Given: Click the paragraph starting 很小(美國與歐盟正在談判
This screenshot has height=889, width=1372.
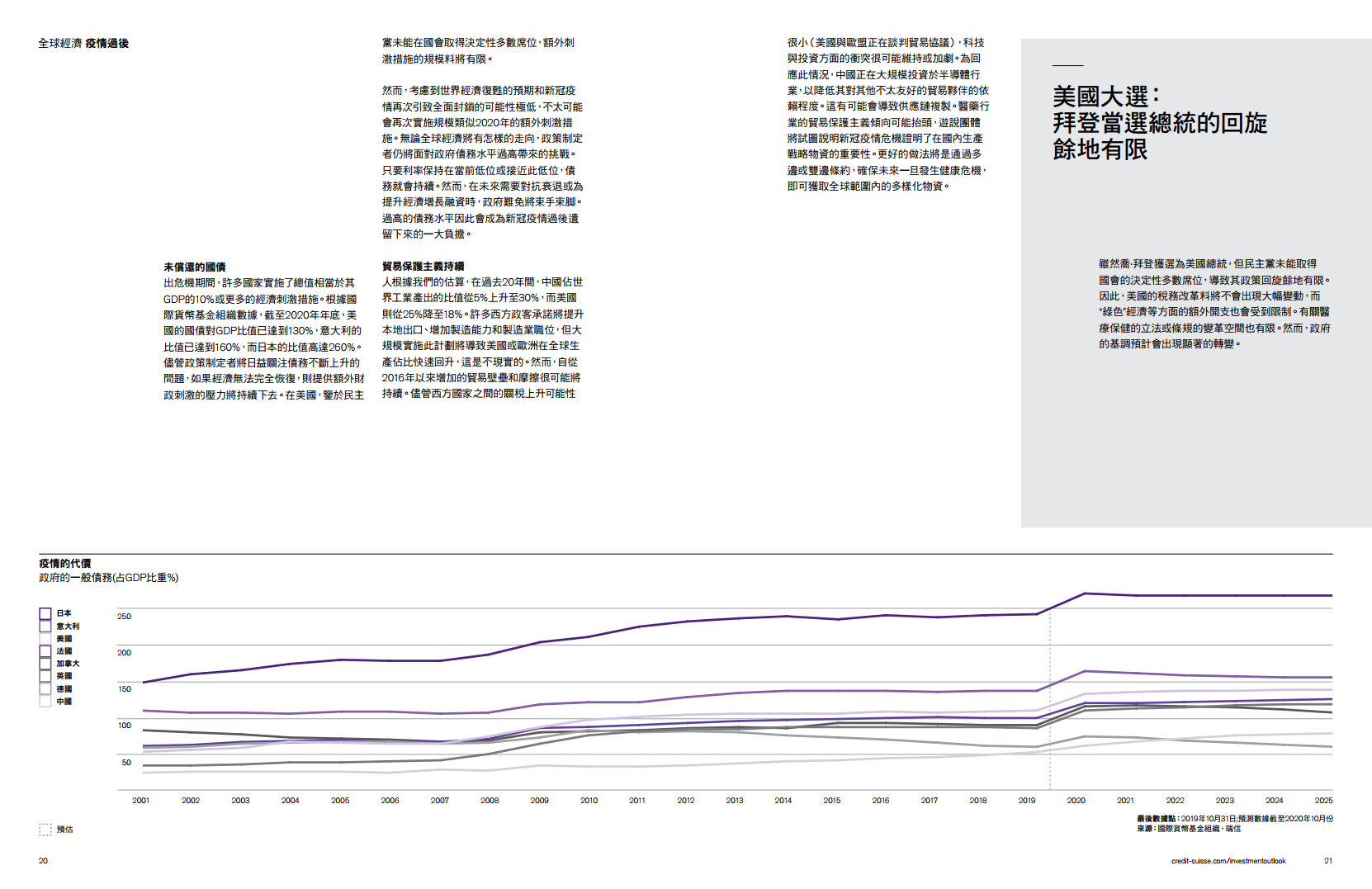Looking at the screenshot, I should pyautogui.click(x=887, y=114).
